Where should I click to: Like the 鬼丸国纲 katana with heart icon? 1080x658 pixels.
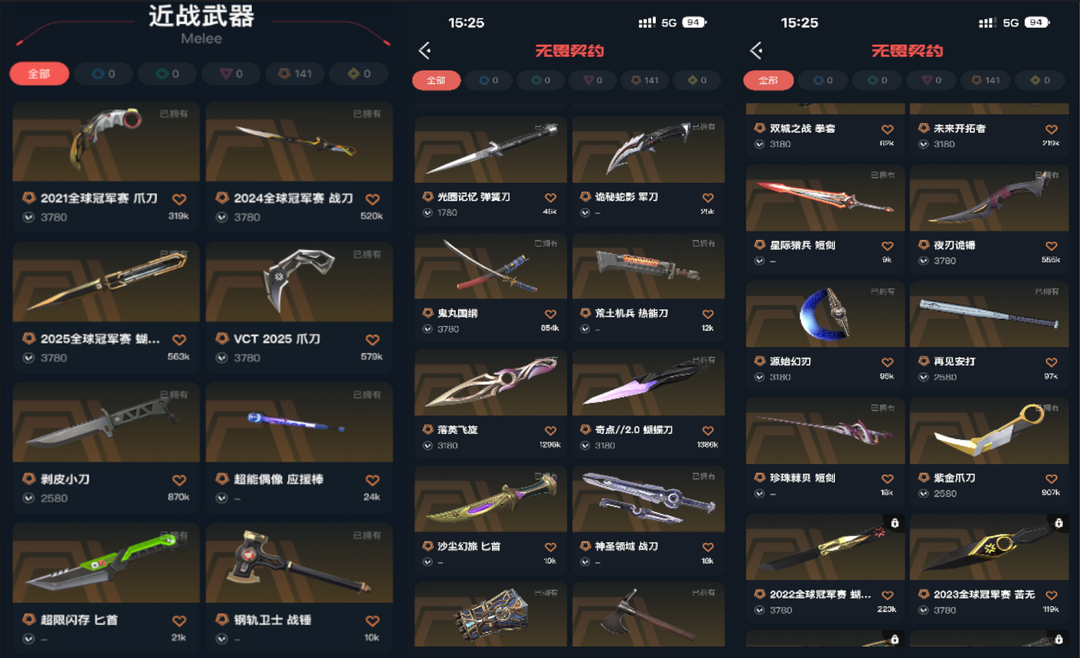coord(550,314)
